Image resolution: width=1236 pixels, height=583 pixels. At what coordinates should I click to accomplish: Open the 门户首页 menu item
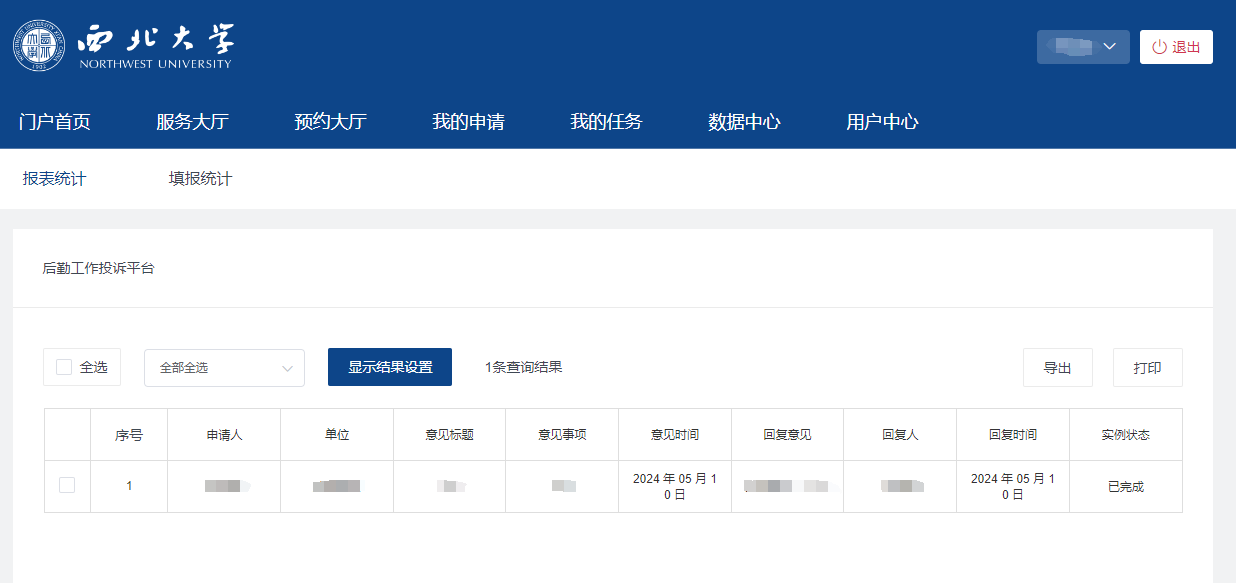click(55, 122)
